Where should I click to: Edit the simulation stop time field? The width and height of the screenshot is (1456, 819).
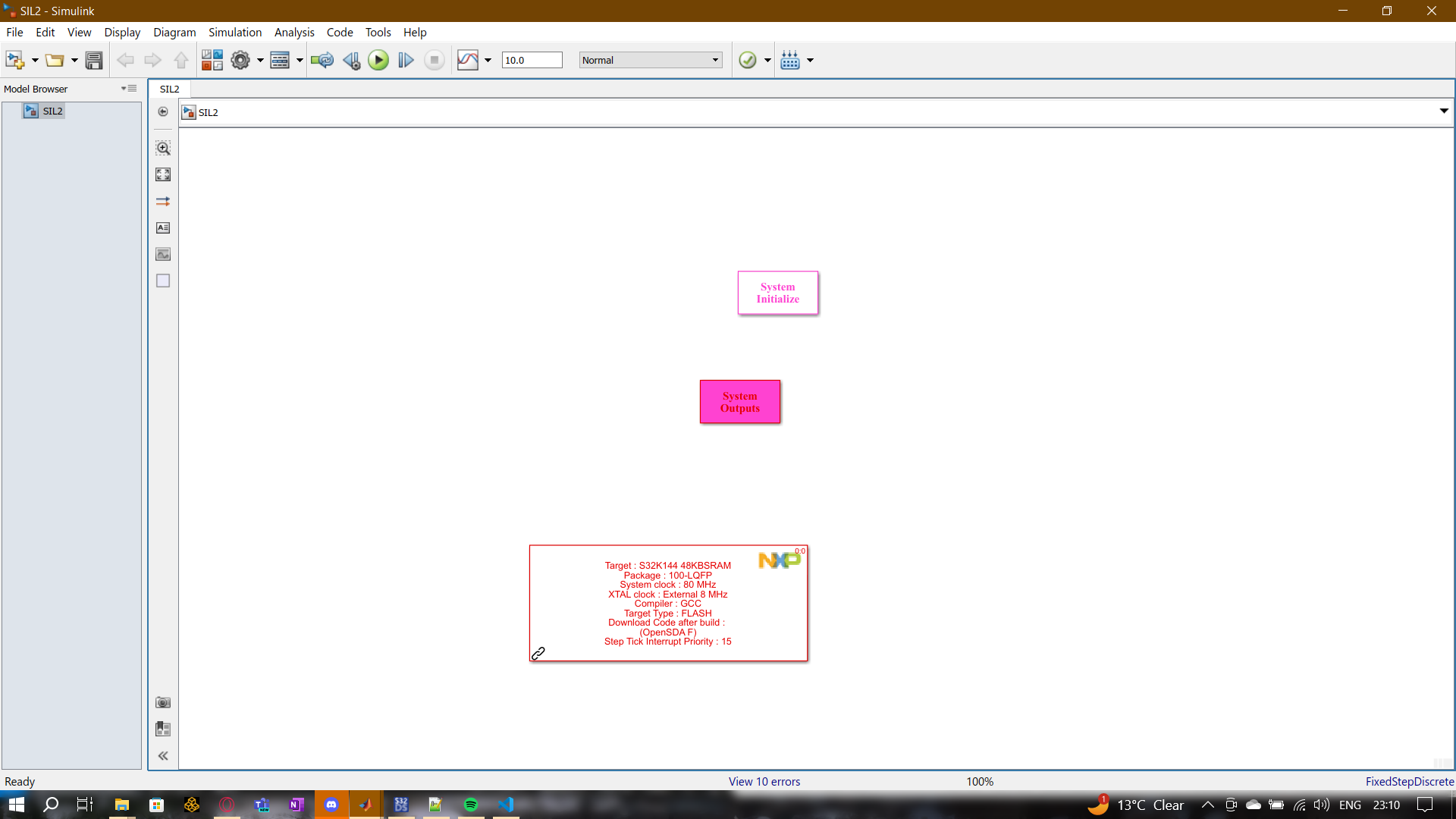532,60
